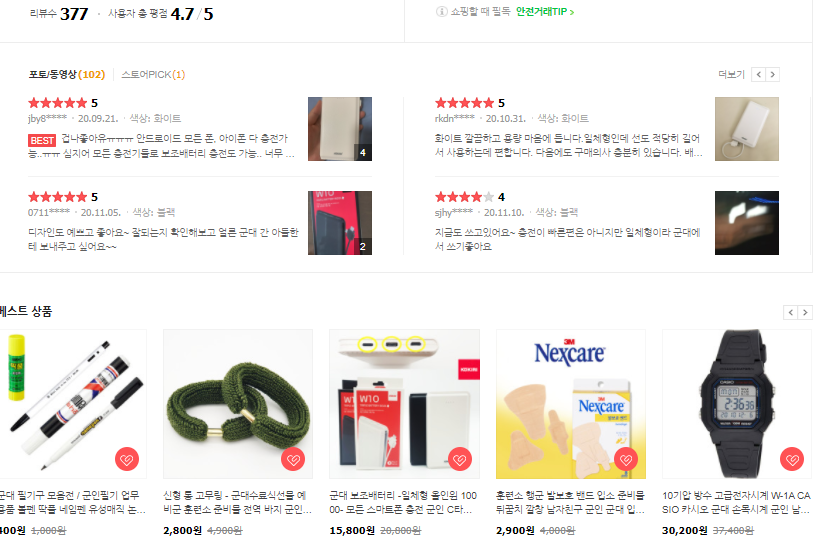
Task: Toggle wishlist heart on W10 power bank
Action: tap(460, 459)
